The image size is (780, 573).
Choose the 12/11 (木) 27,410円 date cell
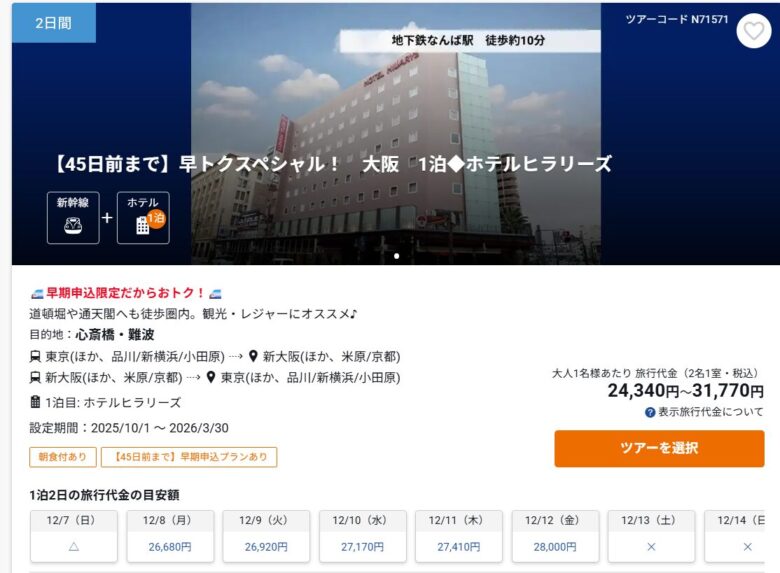point(459,536)
